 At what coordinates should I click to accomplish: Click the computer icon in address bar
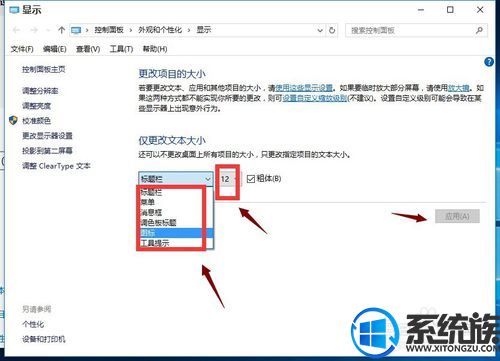point(76,30)
